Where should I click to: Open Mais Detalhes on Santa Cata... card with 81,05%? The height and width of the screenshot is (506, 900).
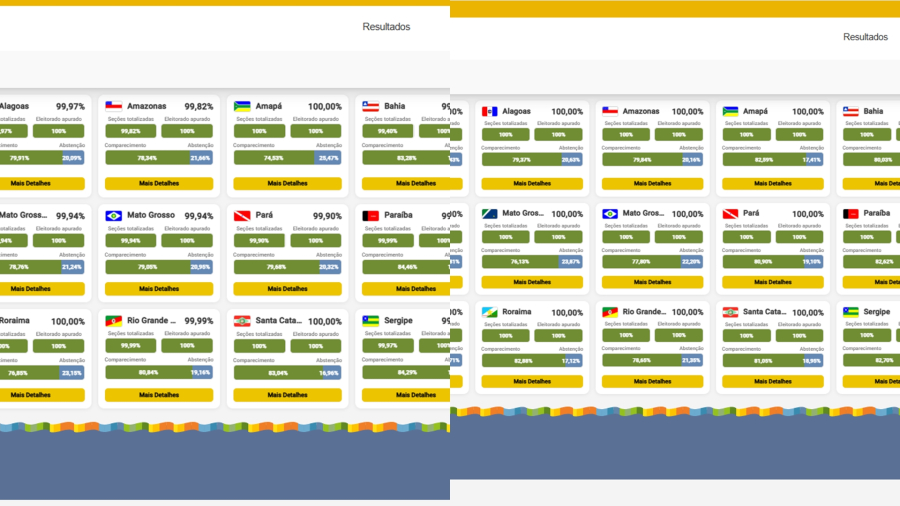pyautogui.click(x=773, y=381)
